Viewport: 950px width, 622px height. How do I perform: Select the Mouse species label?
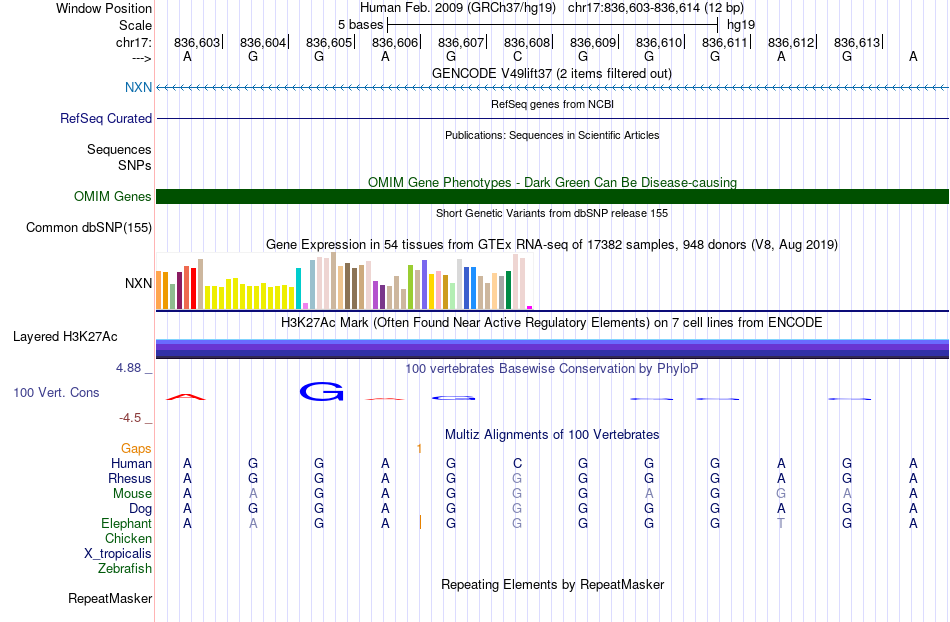coord(132,494)
